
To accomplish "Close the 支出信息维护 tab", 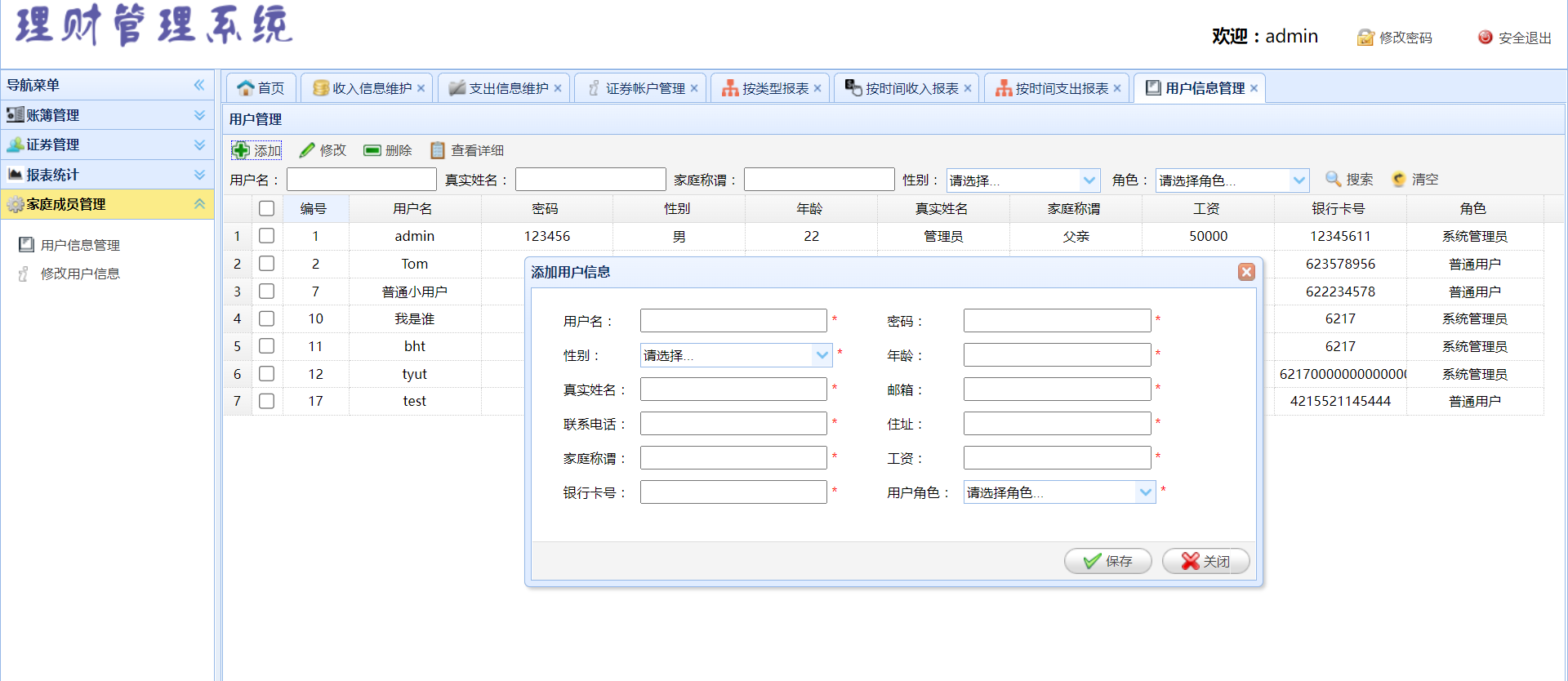I will (x=558, y=88).
